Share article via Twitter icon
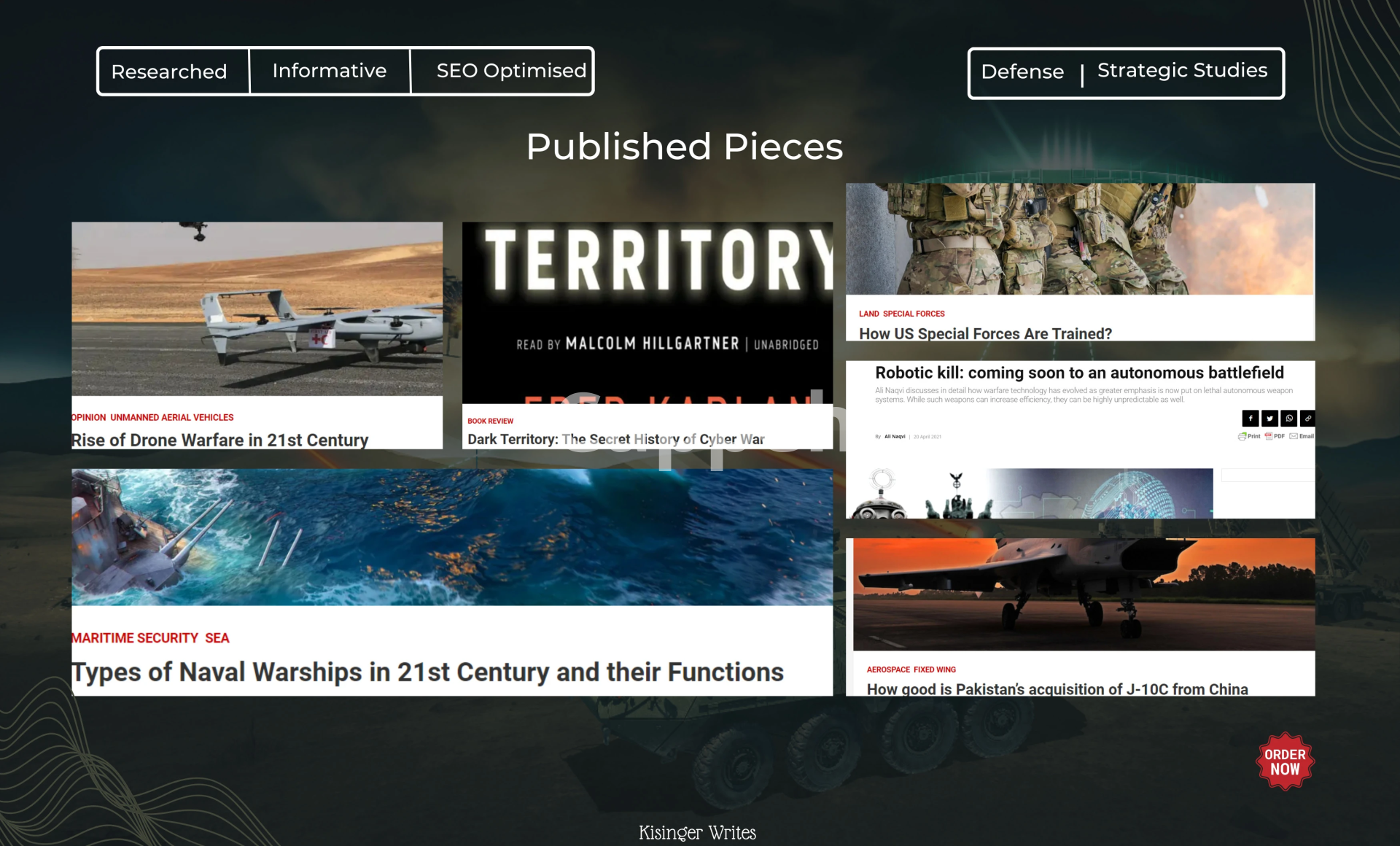 [x=1269, y=418]
